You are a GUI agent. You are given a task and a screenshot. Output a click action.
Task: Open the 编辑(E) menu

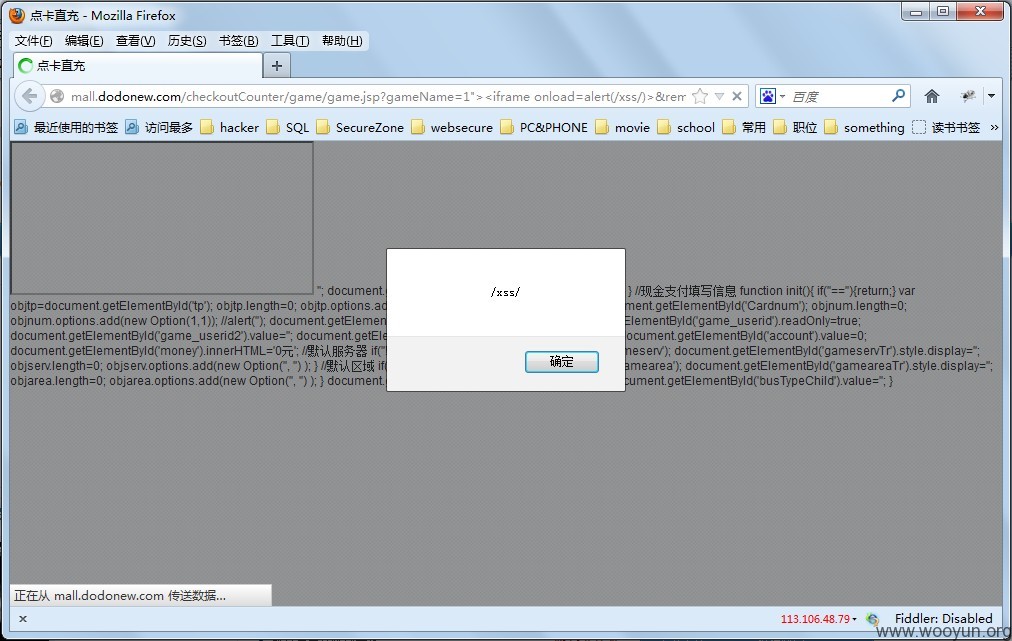click(x=84, y=41)
